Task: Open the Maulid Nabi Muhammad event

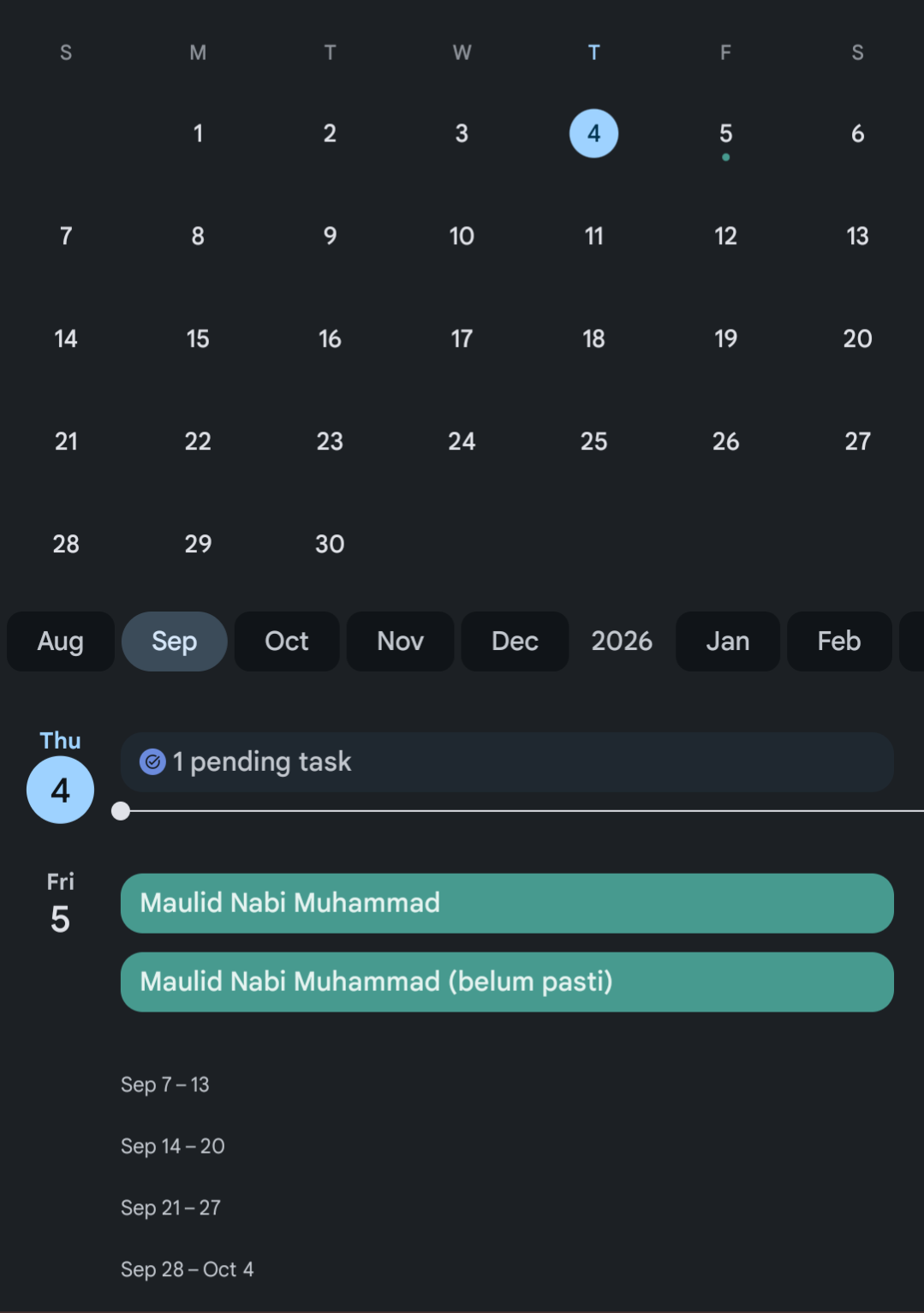Action: 507,903
